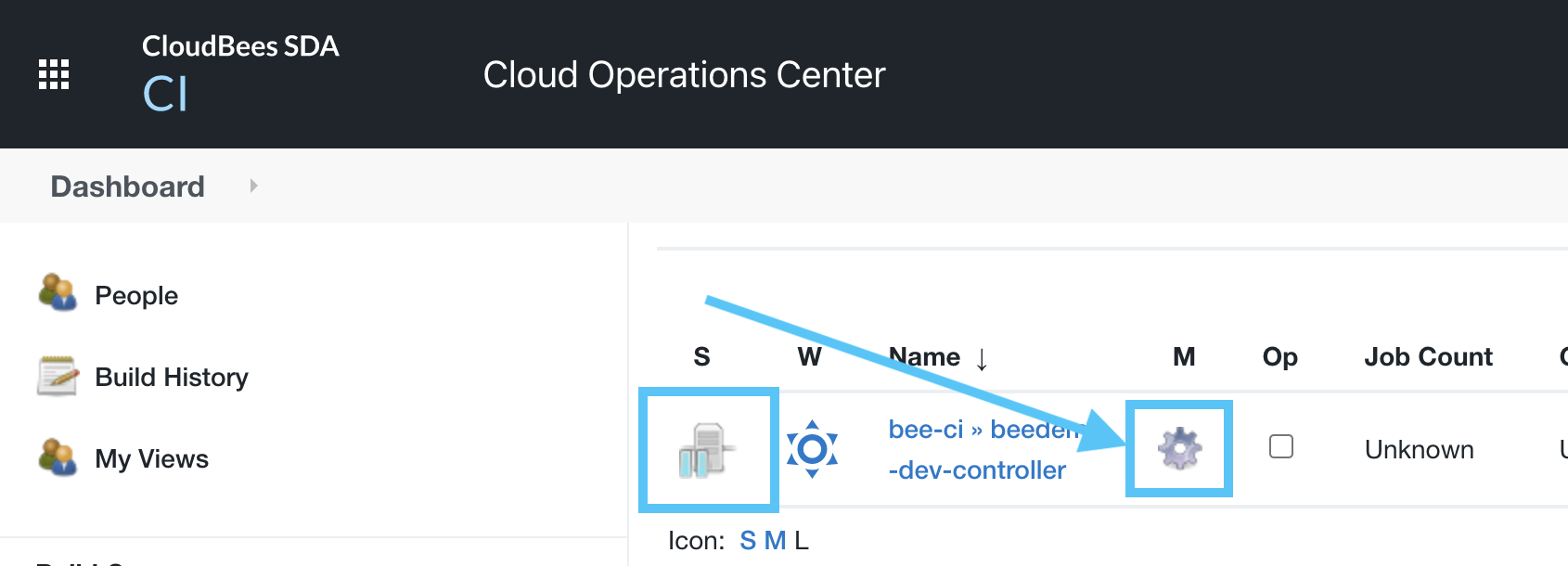
Task: Open My Views link
Action: pos(151,458)
